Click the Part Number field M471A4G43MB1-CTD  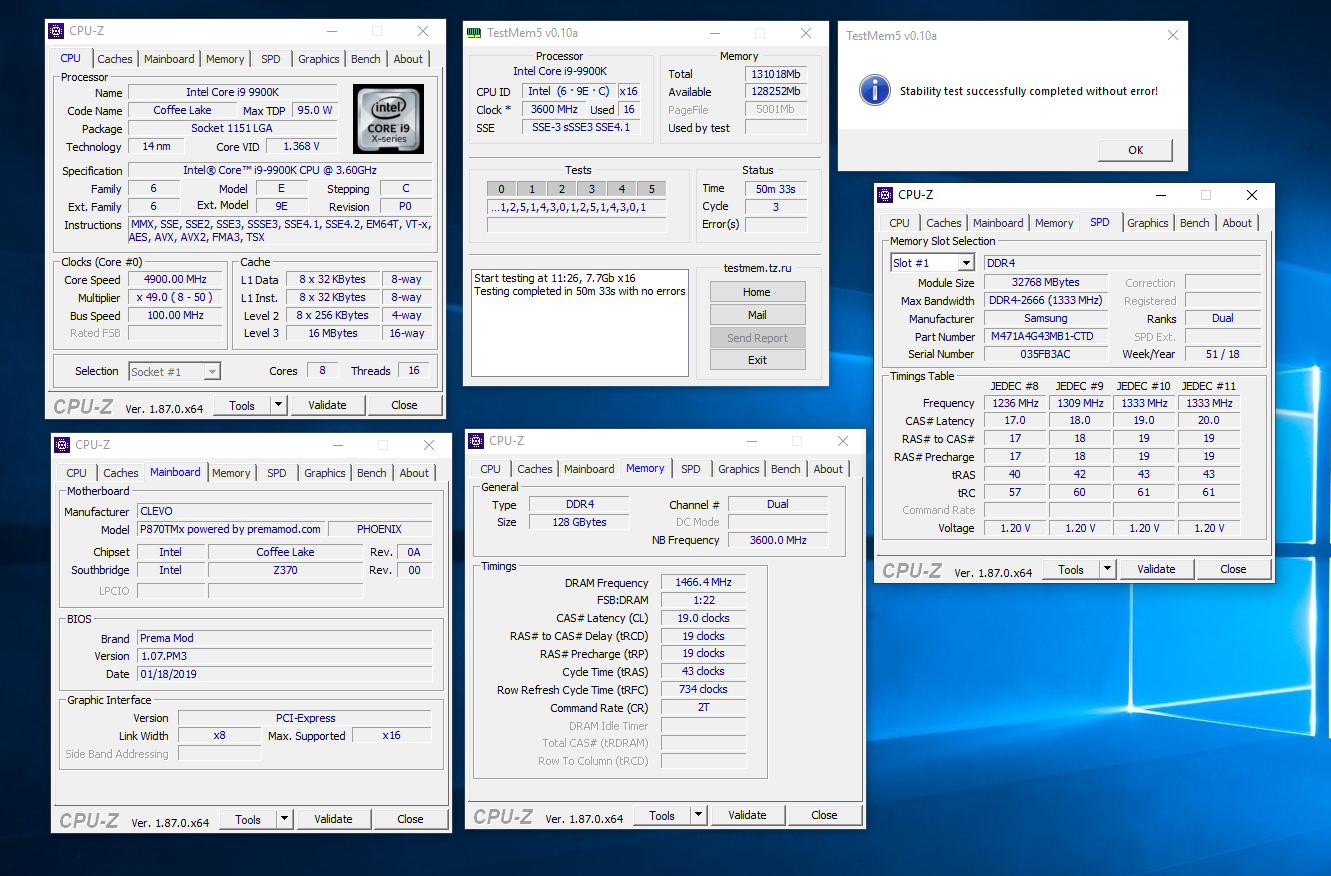(1046, 337)
